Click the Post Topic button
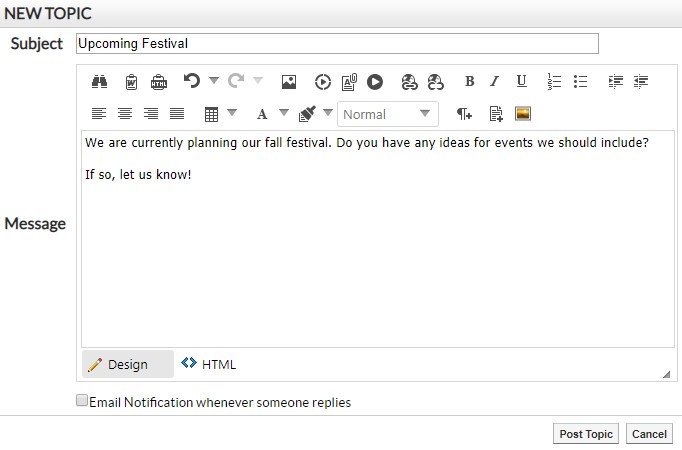Image resolution: width=682 pixels, height=450 pixels. coord(585,434)
